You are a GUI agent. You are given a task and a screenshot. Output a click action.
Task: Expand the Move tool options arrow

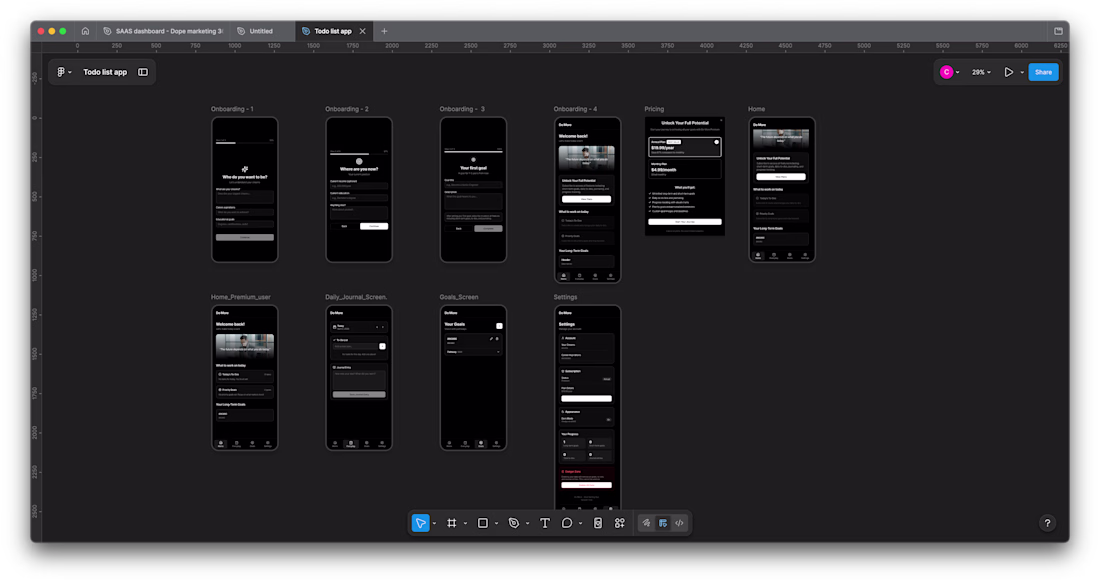pos(434,523)
